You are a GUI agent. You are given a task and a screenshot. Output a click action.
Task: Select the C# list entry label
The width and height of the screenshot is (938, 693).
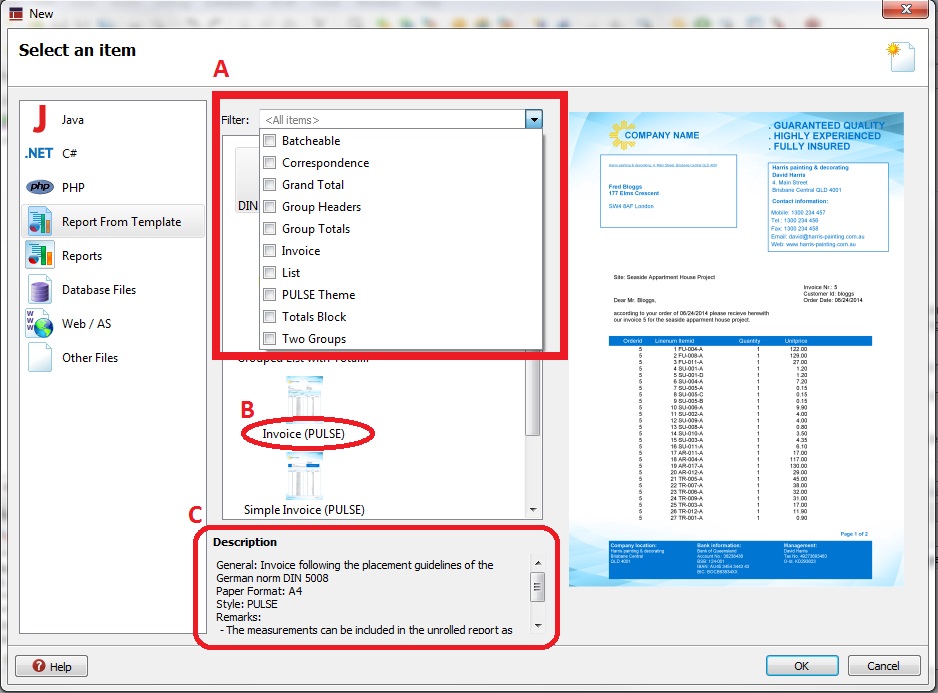click(69, 153)
